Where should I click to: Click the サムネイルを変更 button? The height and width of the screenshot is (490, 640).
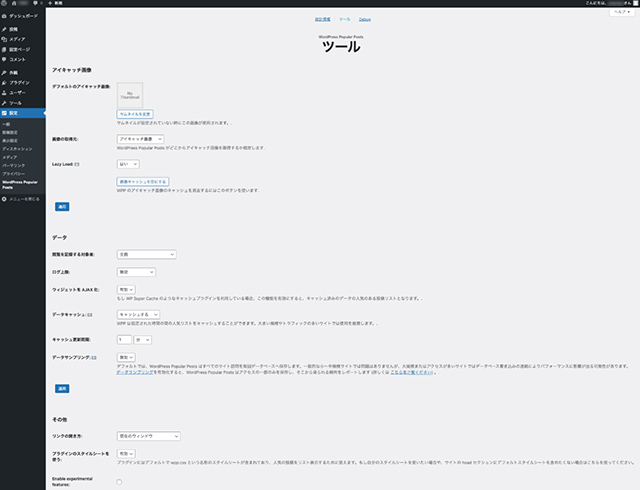pos(135,114)
